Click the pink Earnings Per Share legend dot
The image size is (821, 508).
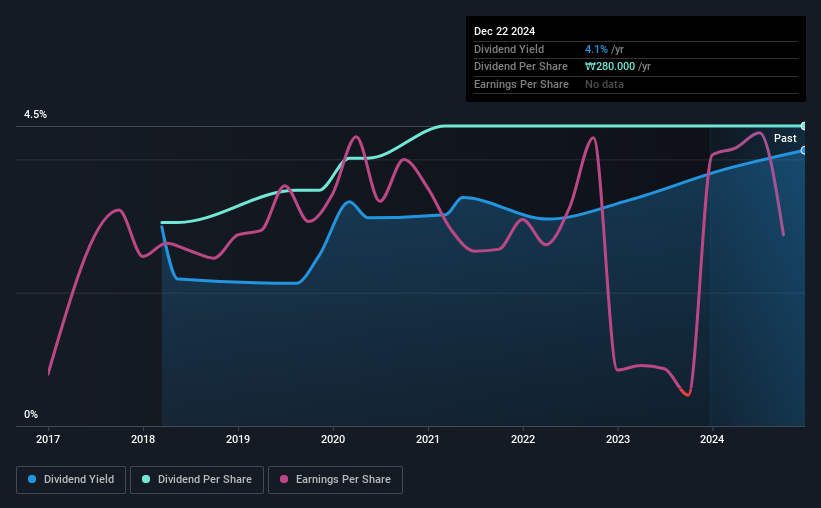284,479
